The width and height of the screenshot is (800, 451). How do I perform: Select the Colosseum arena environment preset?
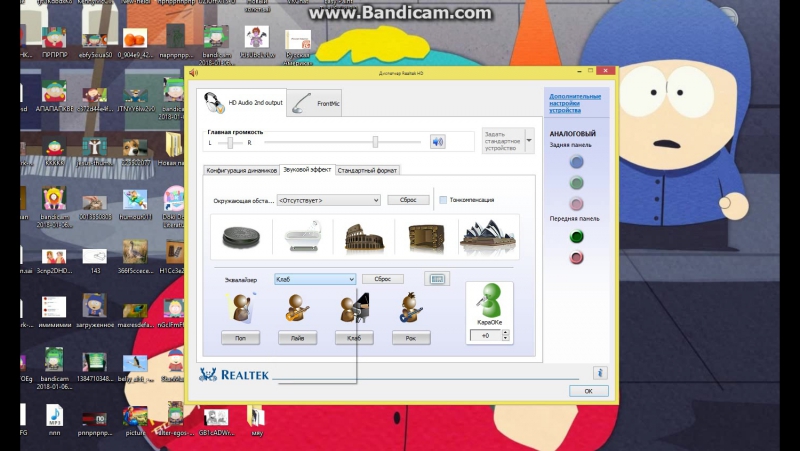364,237
